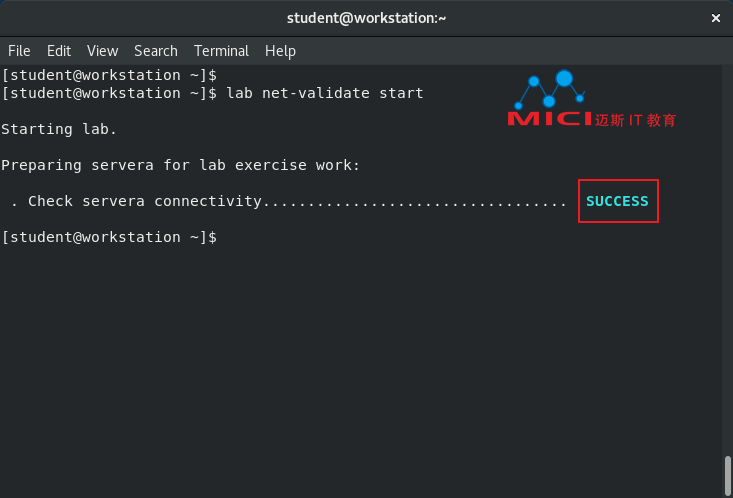This screenshot has height=498, width=733.
Task: Click the SUCCESS status text
Action: tap(617, 201)
